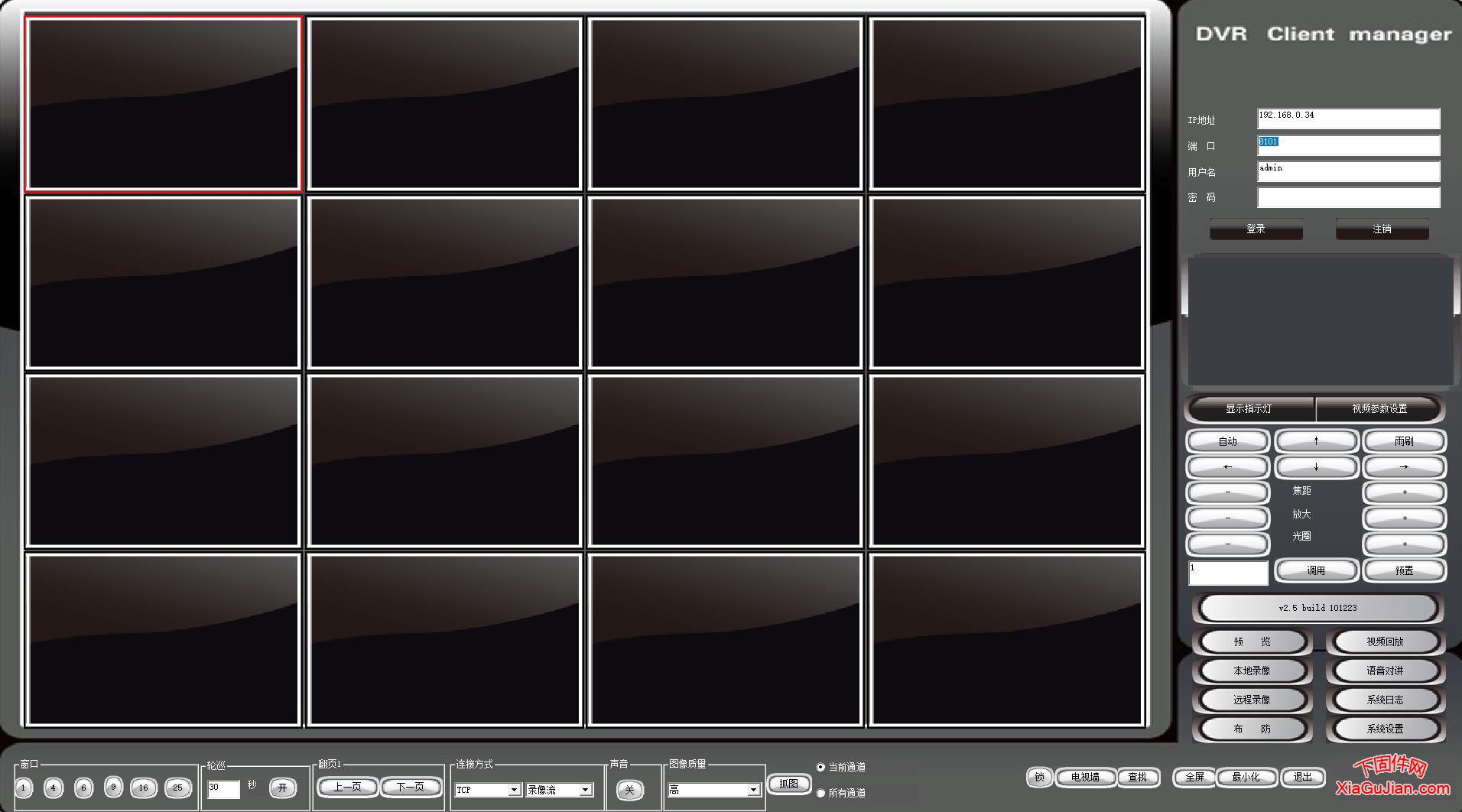Image resolution: width=1462 pixels, height=812 pixels.
Task: Switch to the 显示指示灯 tab
Action: click(x=1249, y=408)
